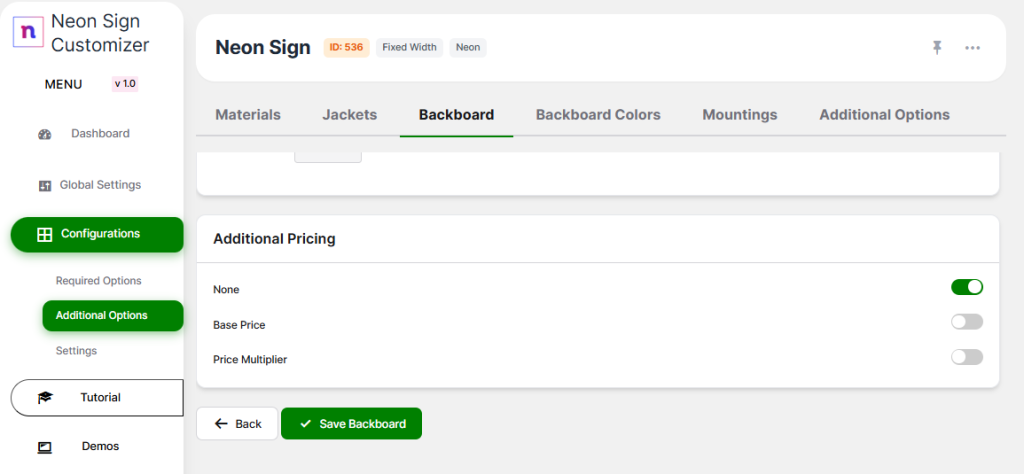Go to the Mountings tab
The width and height of the screenshot is (1024, 474).
pyautogui.click(x=740, y=115)
